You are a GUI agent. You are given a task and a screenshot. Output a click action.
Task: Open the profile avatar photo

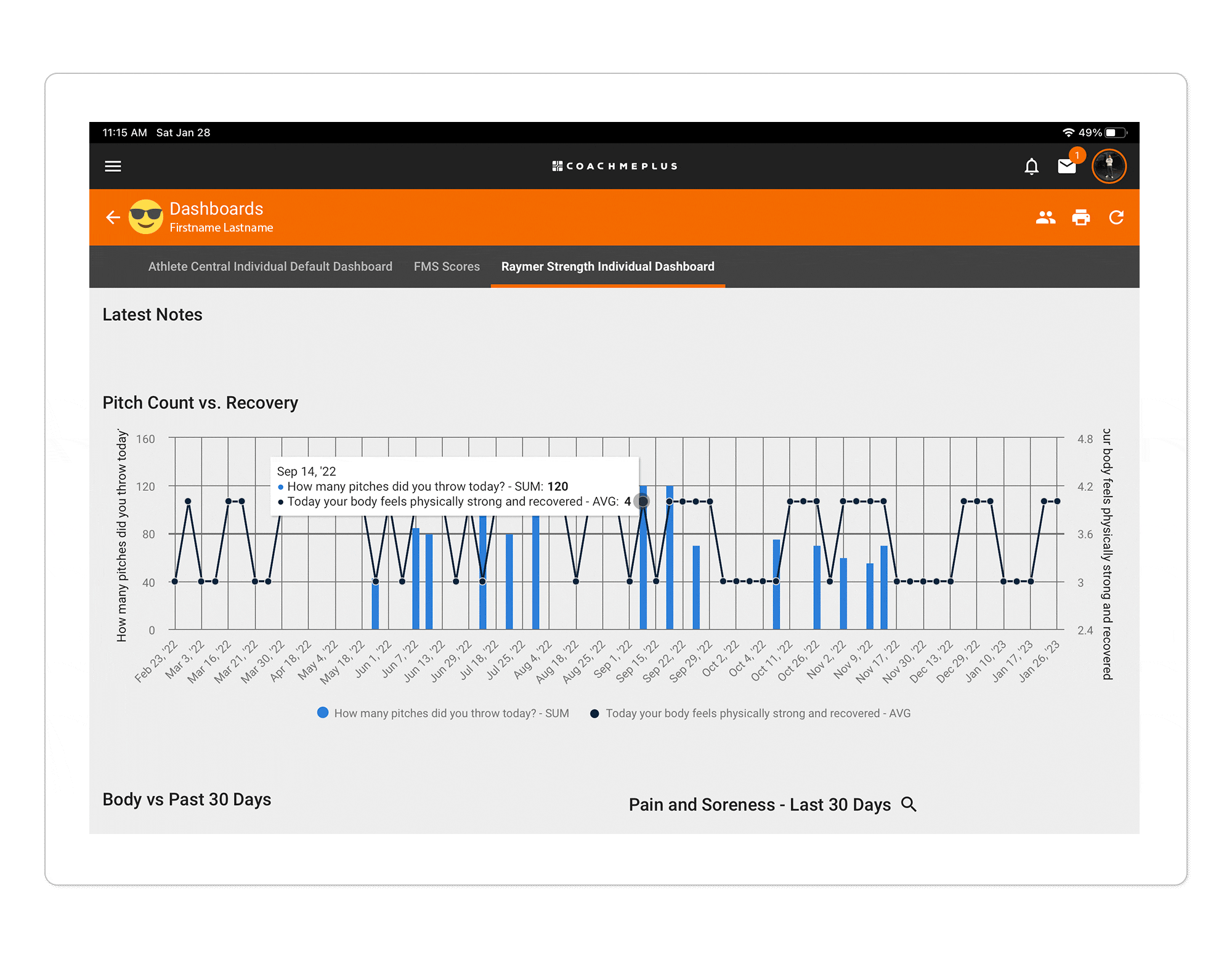(1108, 166)
